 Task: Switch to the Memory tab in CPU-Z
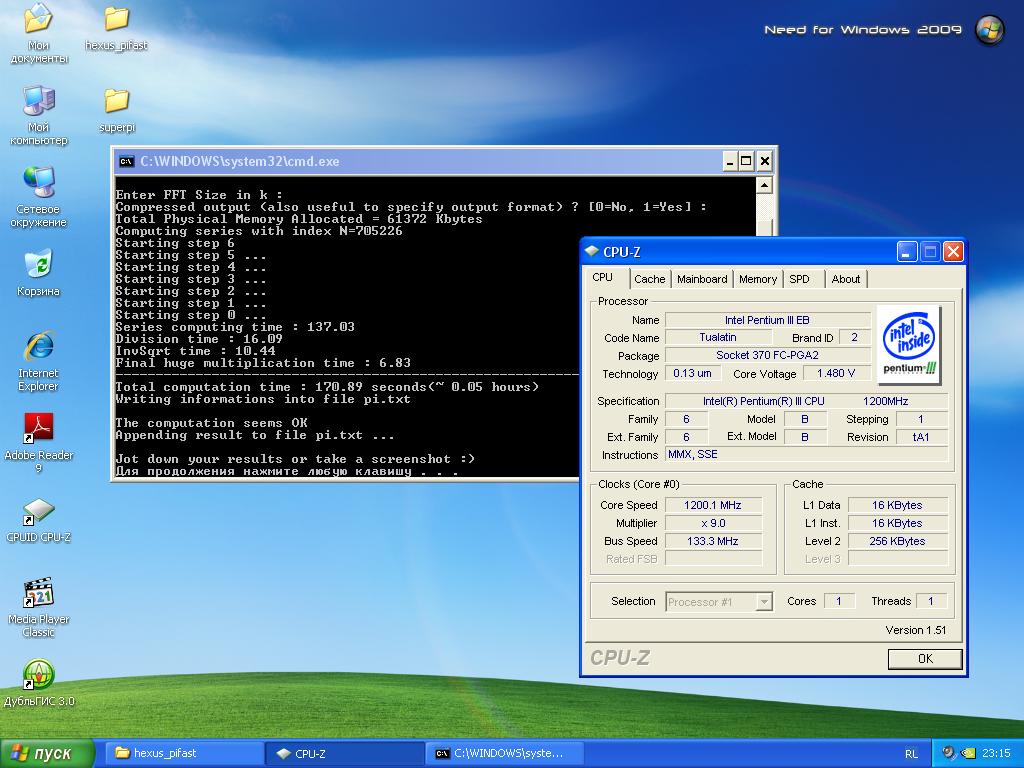click(758, 279)
